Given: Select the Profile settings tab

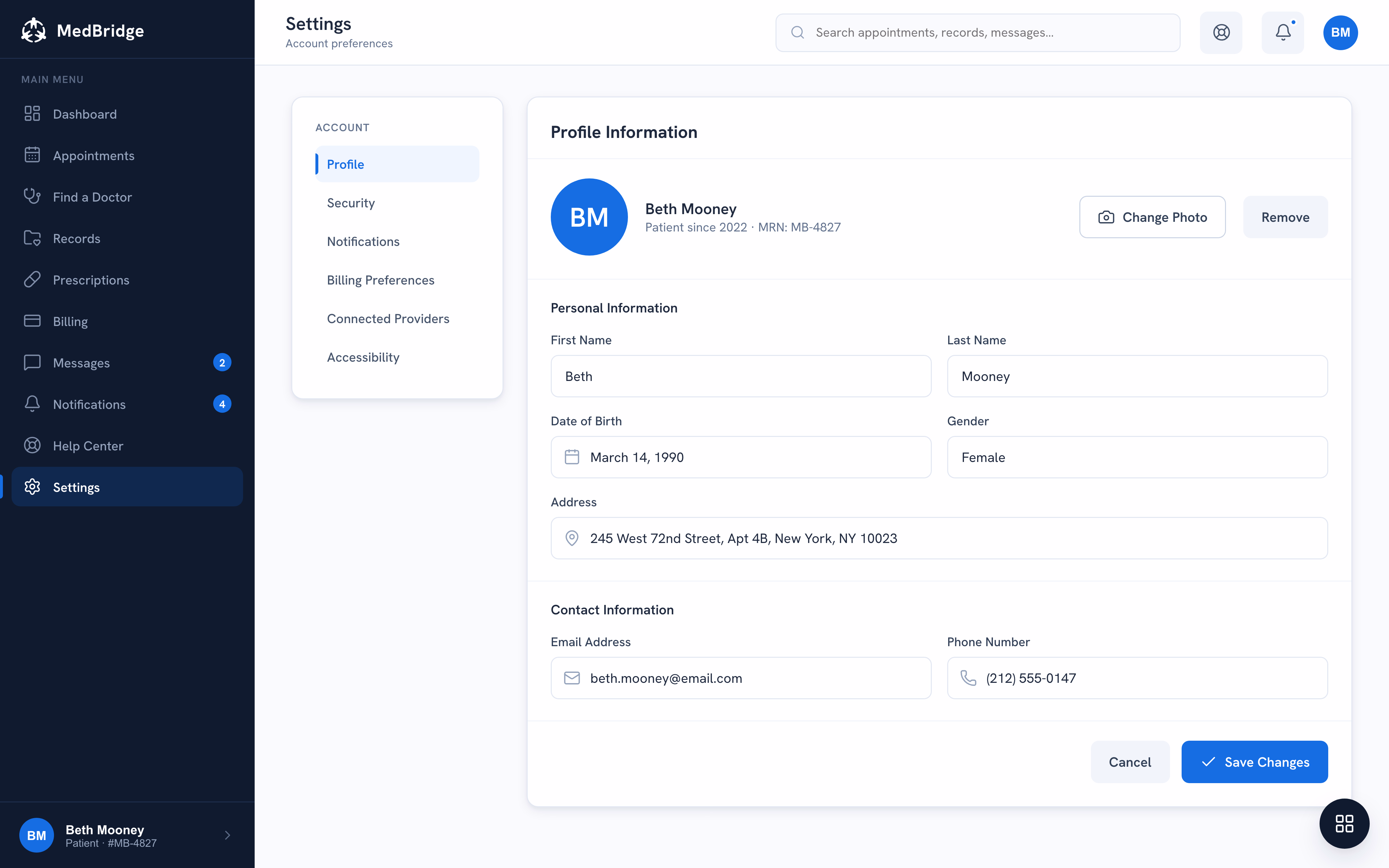Looking at the screenshot, I should 397,164.
